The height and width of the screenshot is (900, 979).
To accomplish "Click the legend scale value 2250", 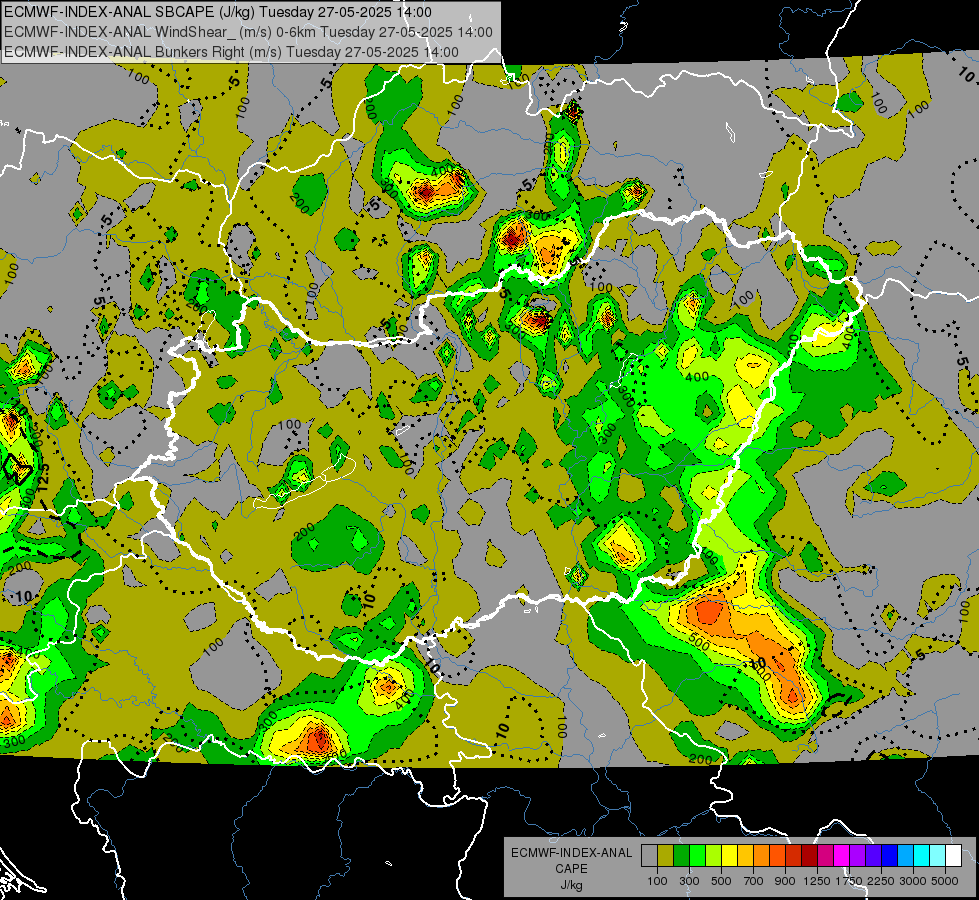I will click(x=881, y=881).
